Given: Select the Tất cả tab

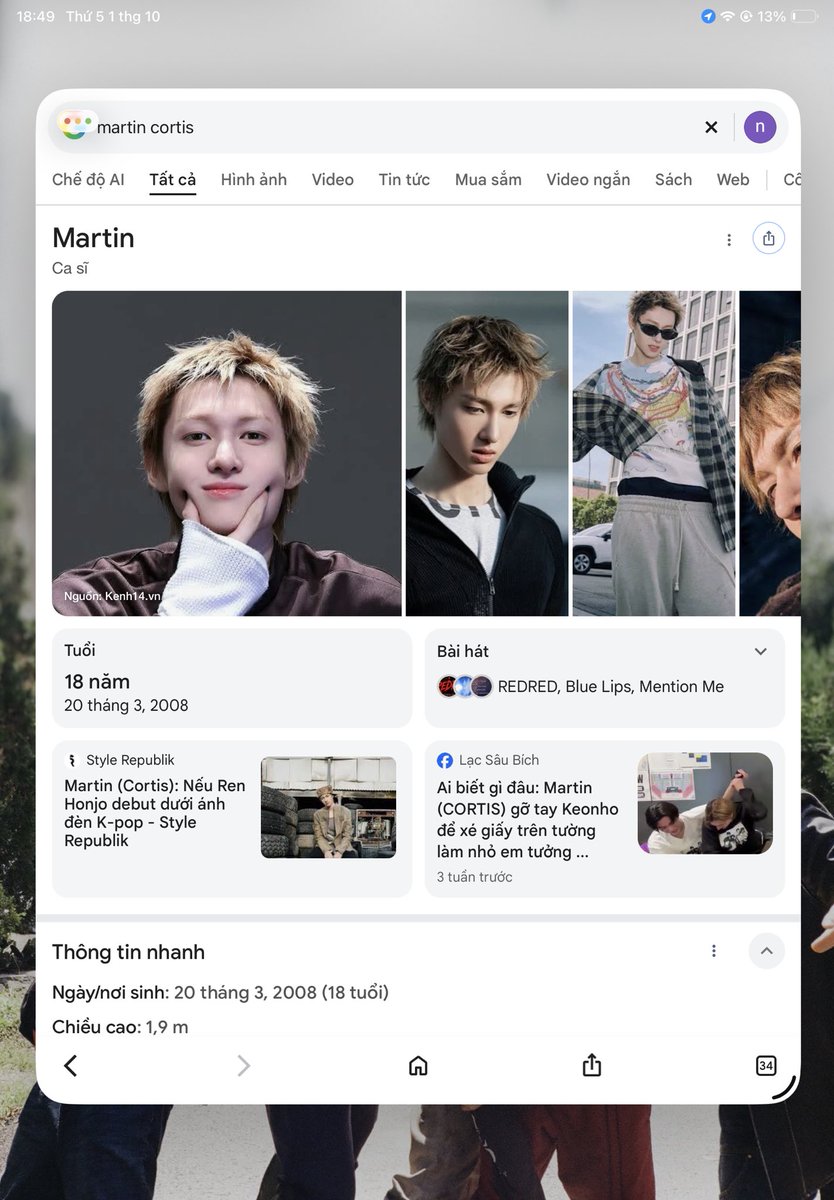Looking at the screenshot, I should coord(173,180).
